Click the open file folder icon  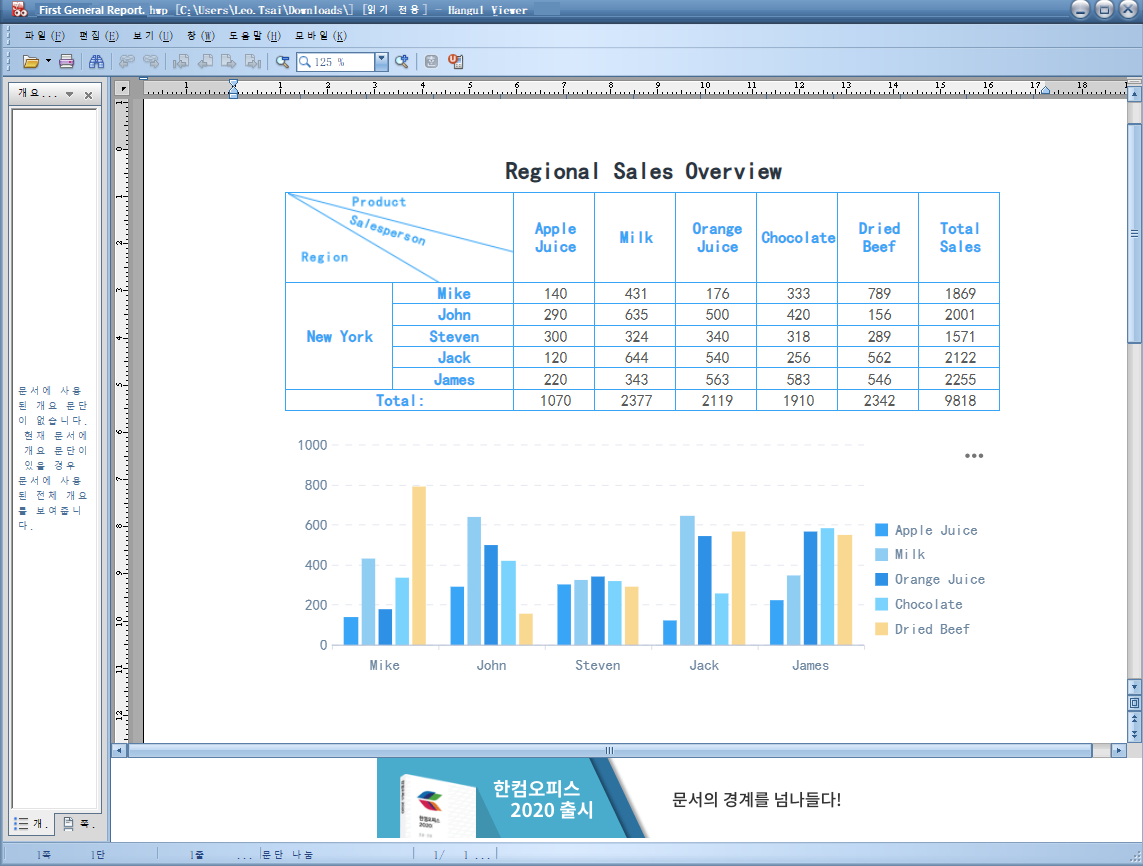tap(31, 62)
